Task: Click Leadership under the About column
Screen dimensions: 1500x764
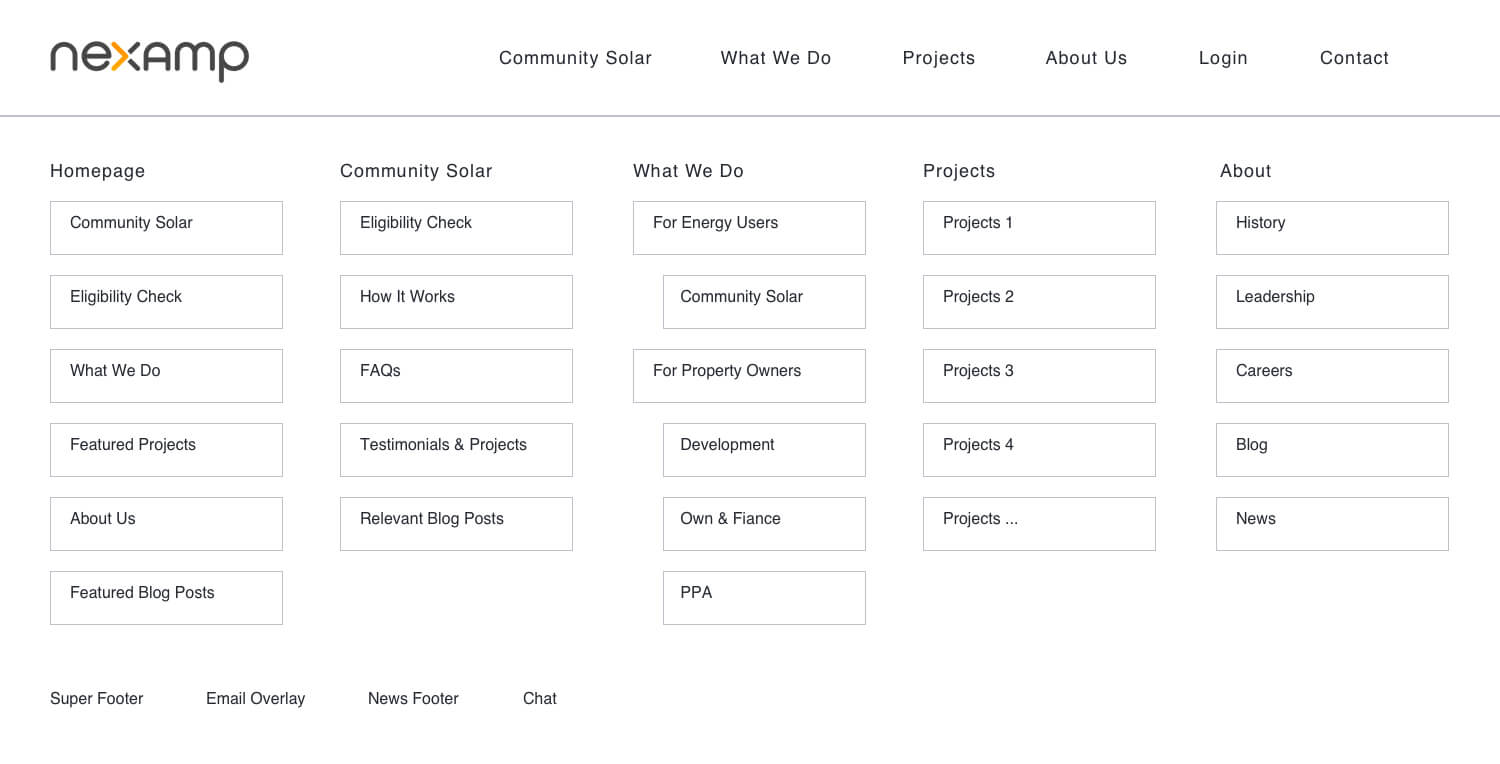Action: pyautogui.click(x=1332, y=301)
